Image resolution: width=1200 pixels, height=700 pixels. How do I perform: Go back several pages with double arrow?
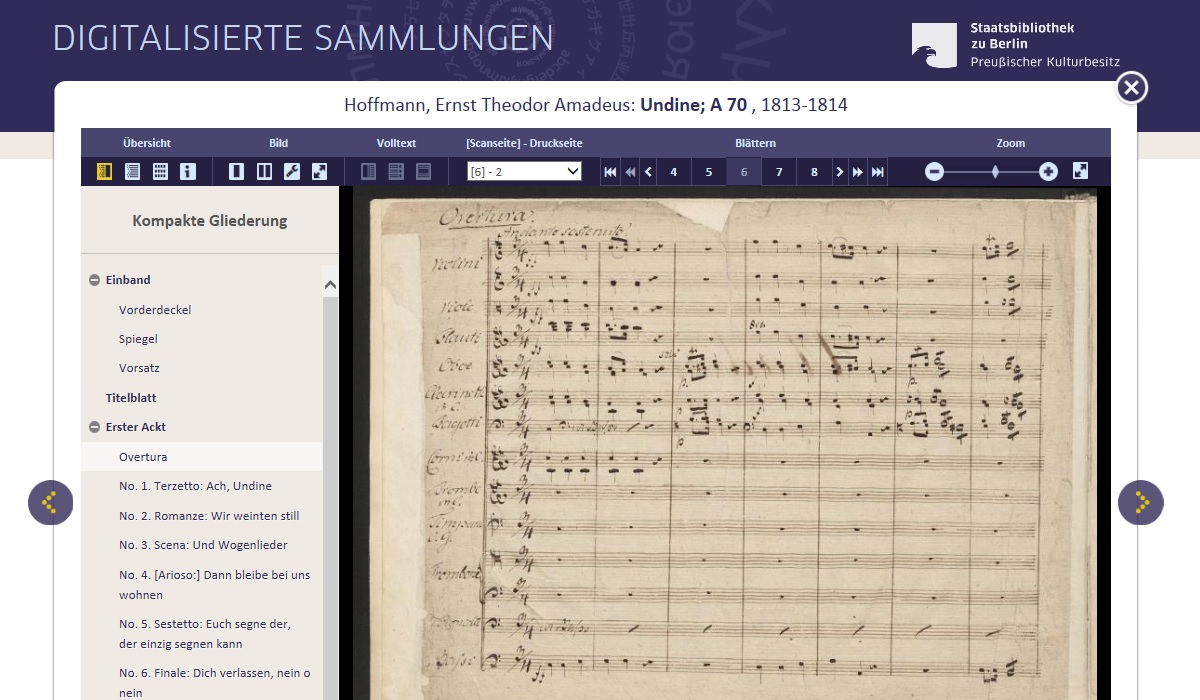coord(630,172)
